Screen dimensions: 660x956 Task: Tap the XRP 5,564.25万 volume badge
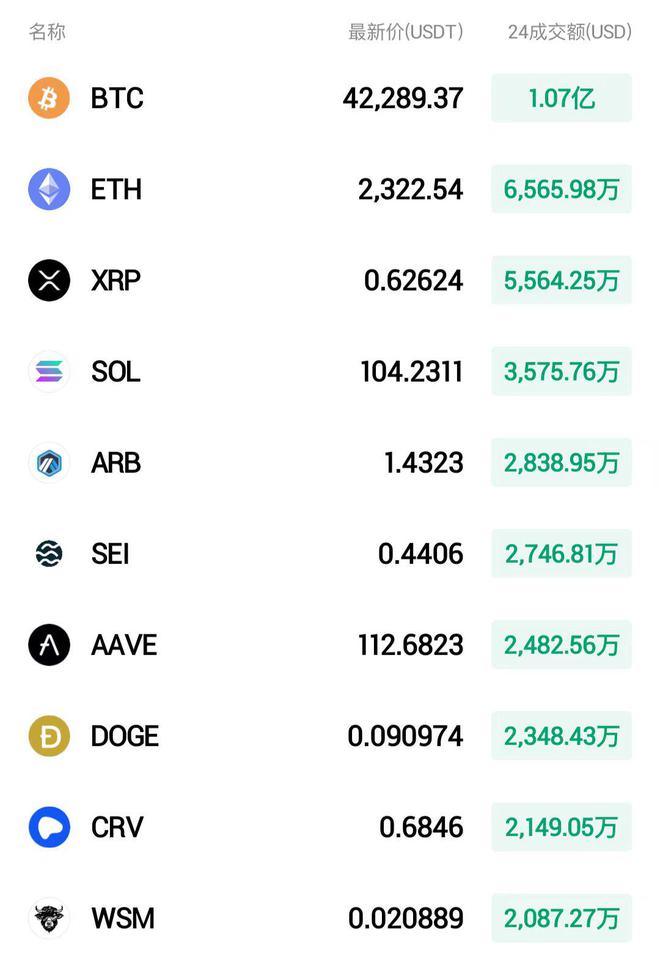(561, 280)
